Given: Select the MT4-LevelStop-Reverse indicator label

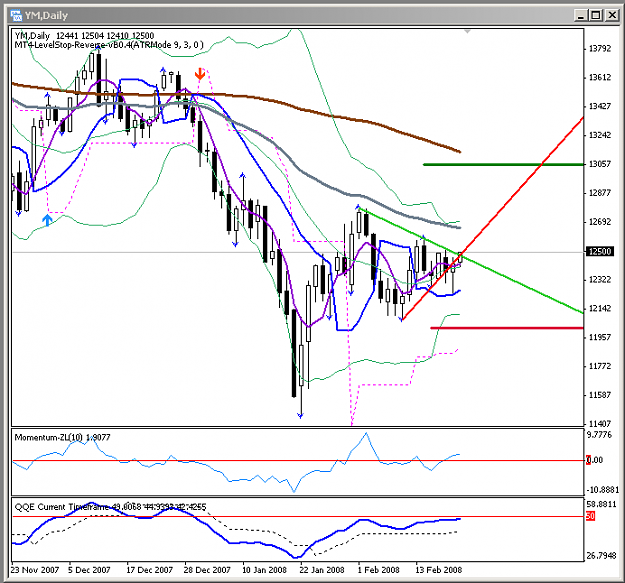Looking at the screenshot, I should (109, 45).
